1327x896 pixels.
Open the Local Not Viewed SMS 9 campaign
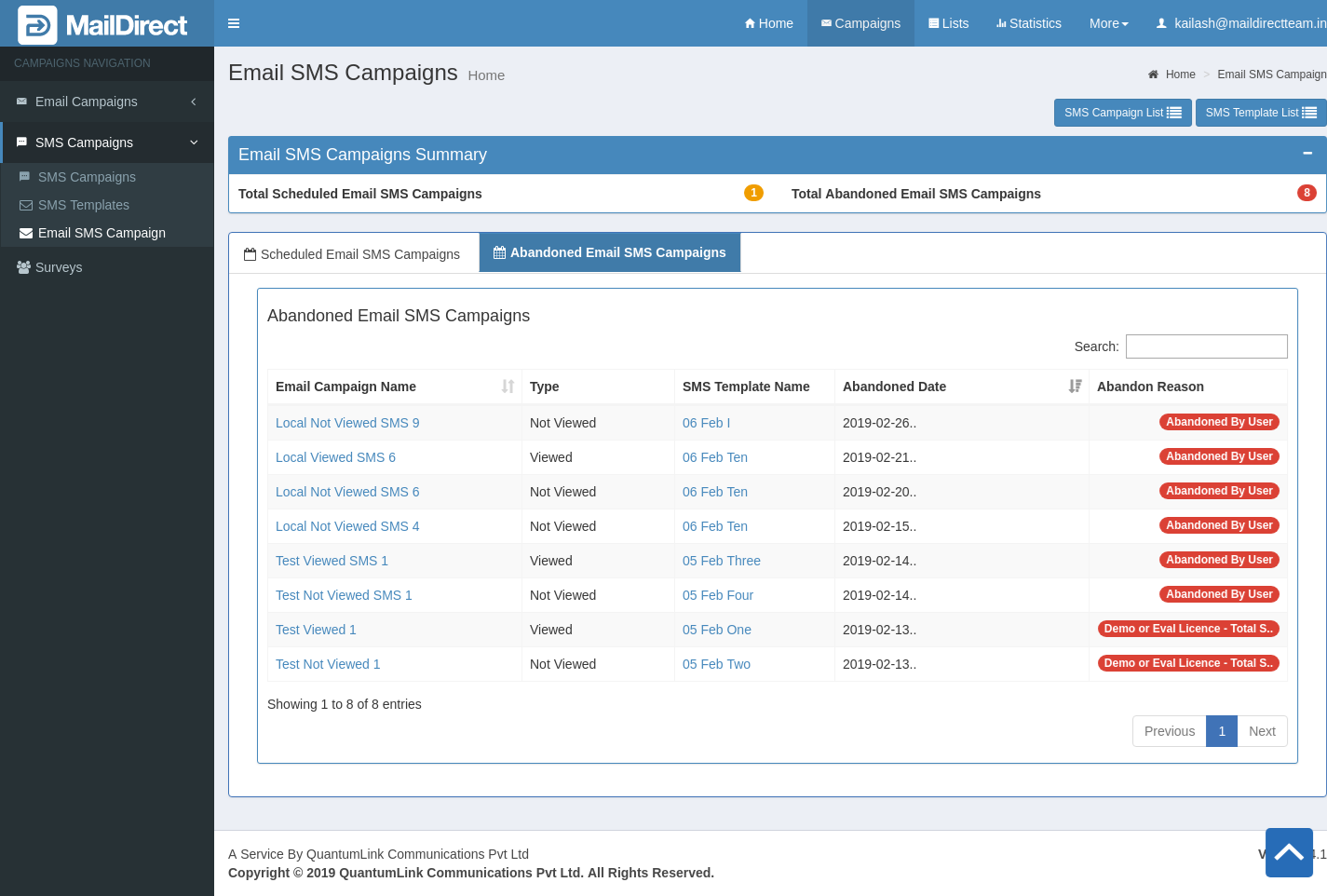[347, 423]
